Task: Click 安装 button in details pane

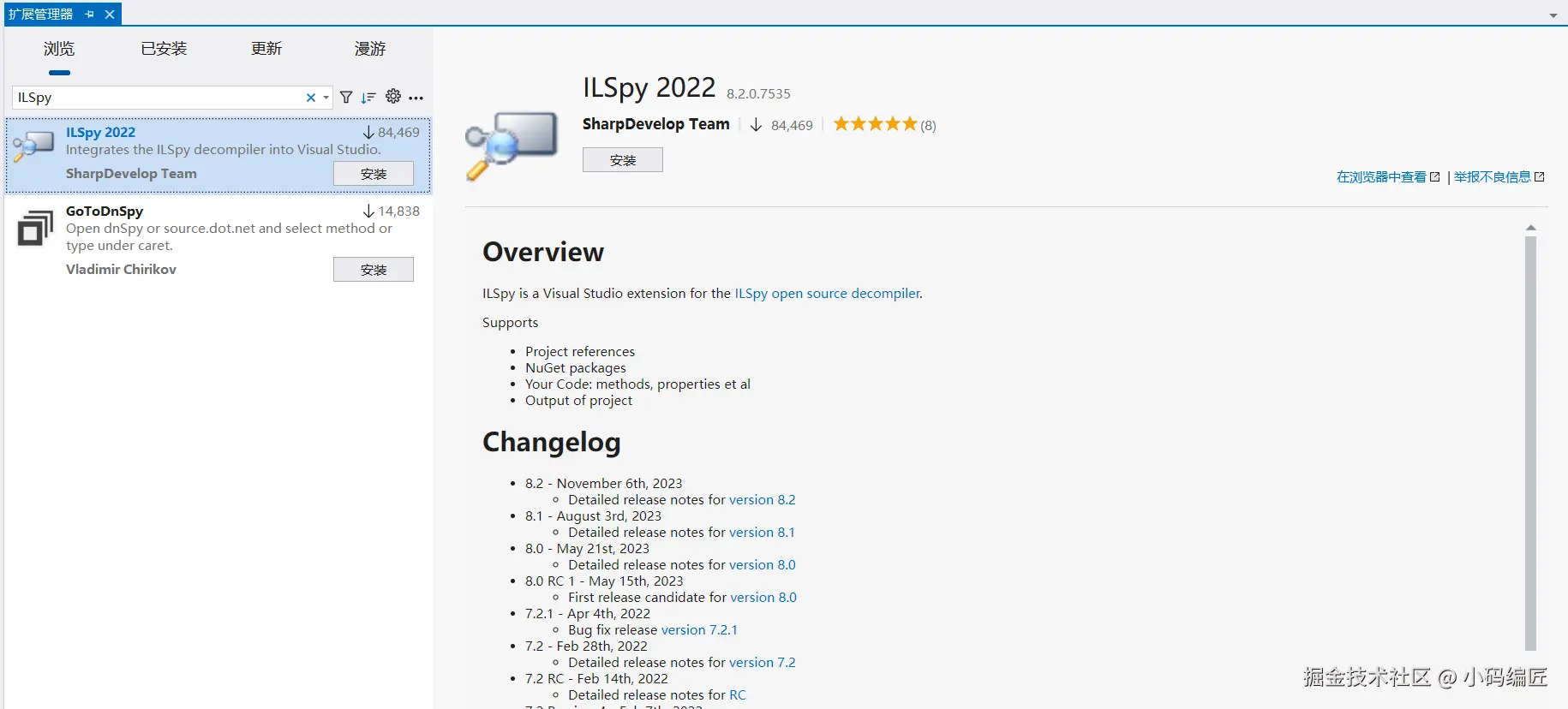Action: click(623, 160)
